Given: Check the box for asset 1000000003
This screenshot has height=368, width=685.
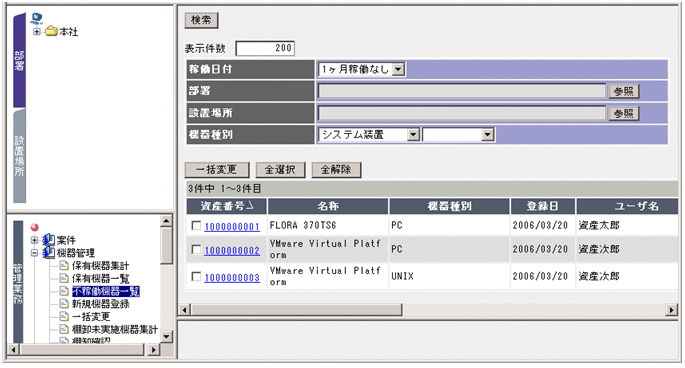Looking at the screenshot, I should click(x=196, y=276).
